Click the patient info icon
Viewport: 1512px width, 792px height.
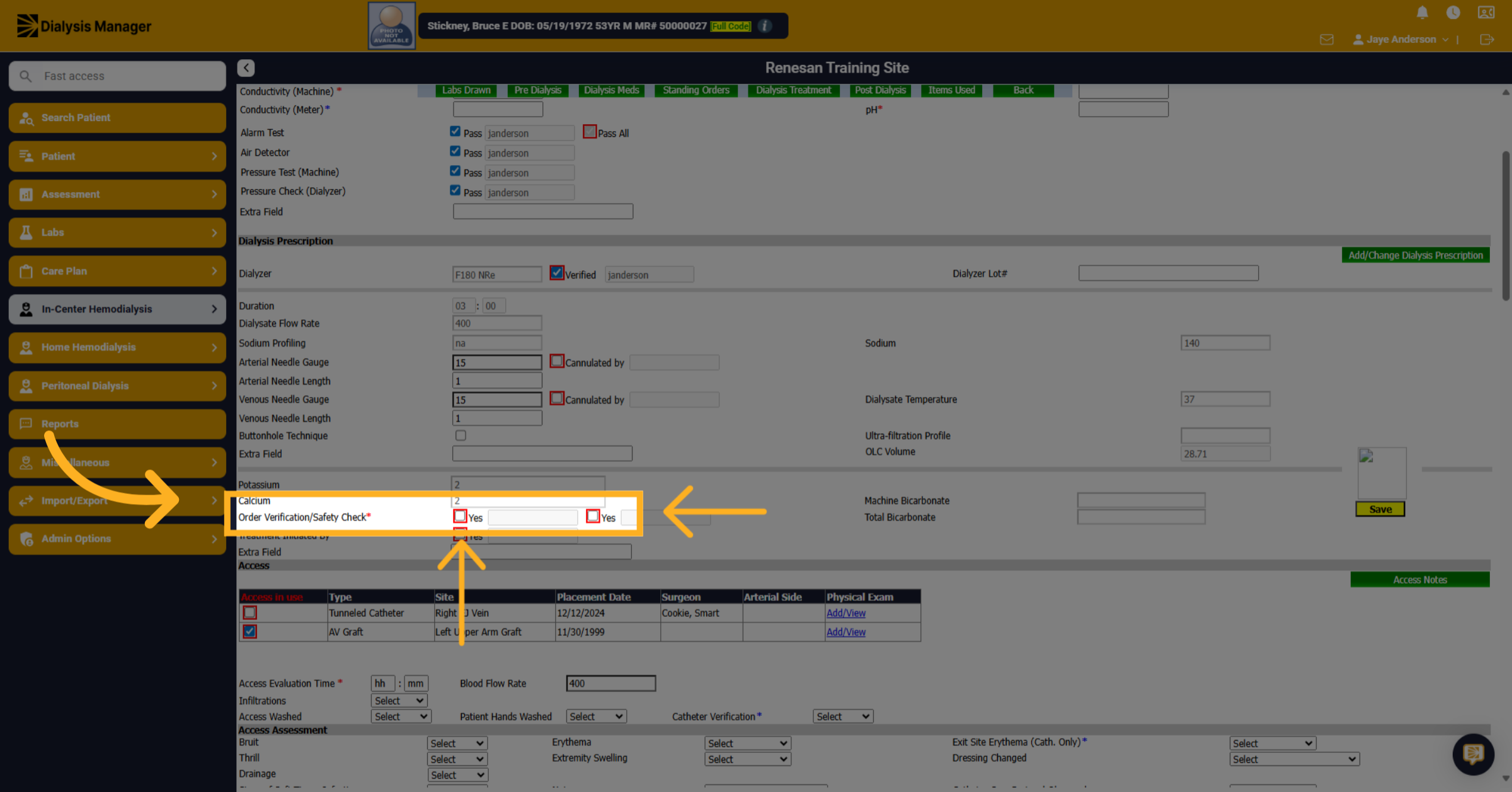[765, 26]
